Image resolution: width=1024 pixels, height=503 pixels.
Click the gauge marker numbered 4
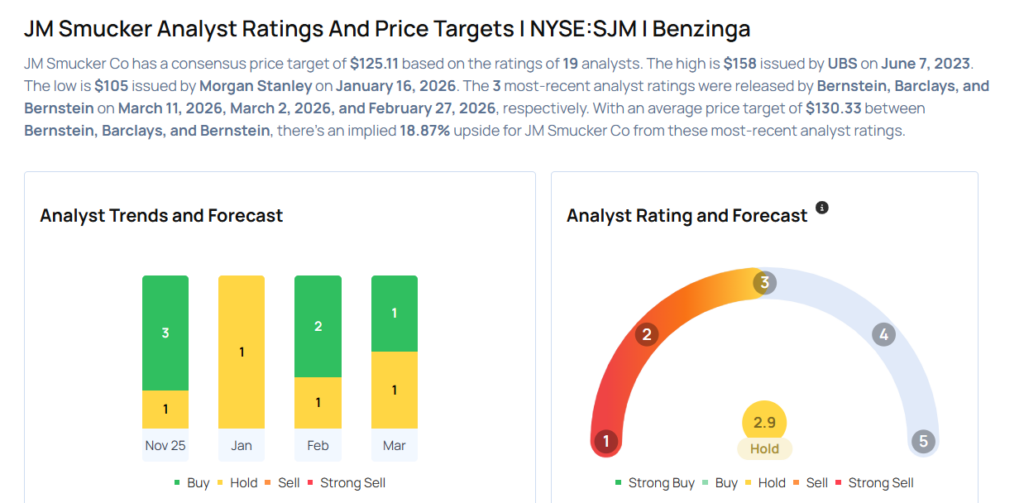[883, 334]
